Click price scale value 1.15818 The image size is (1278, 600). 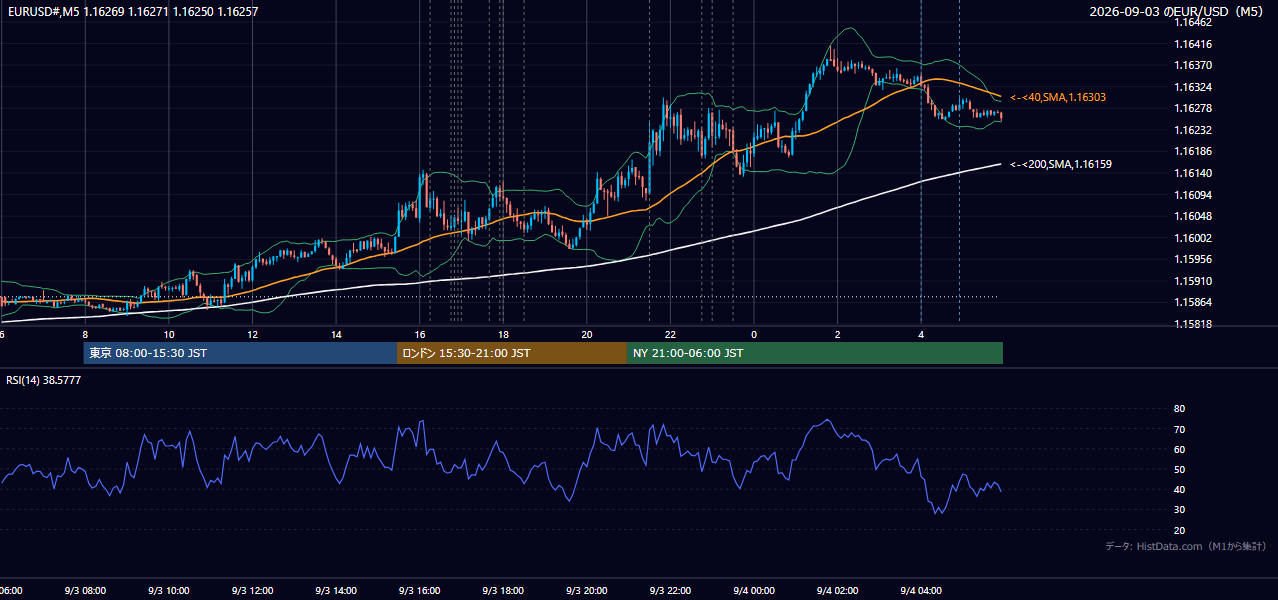coord(1194,324)
